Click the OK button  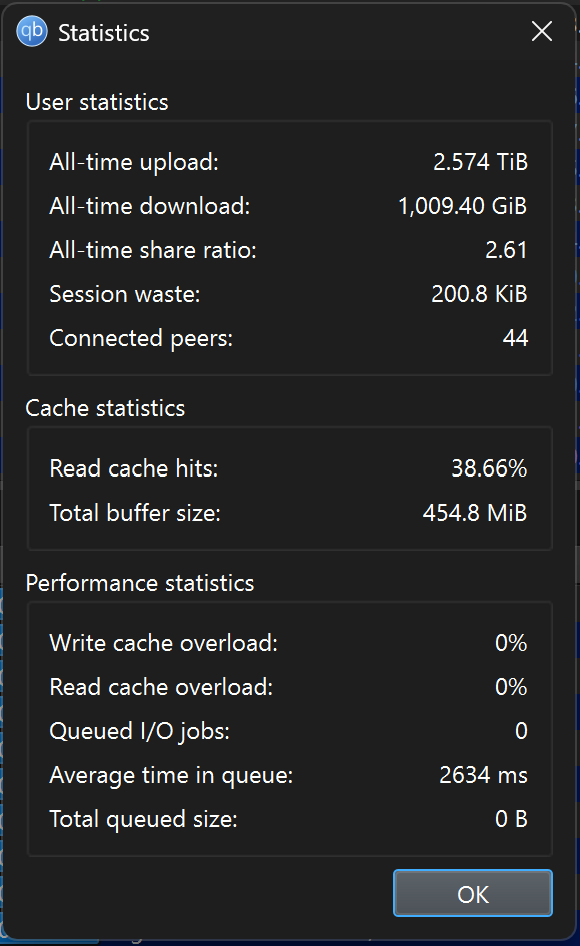[x=473, y=894]
